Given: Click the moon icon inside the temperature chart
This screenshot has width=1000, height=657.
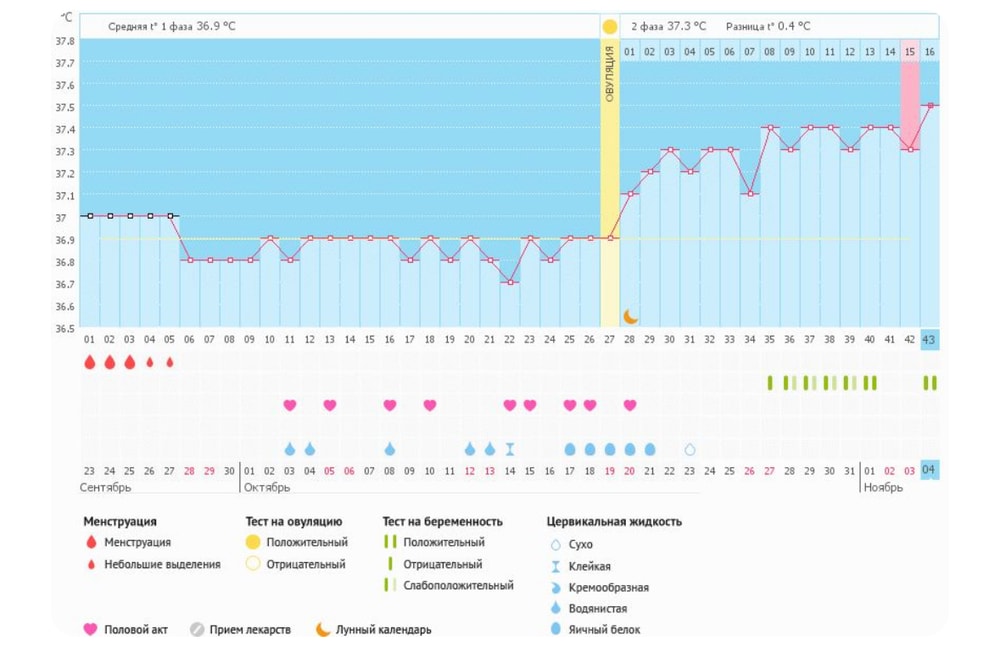Looking at the screenshot, I should (630, 316).
